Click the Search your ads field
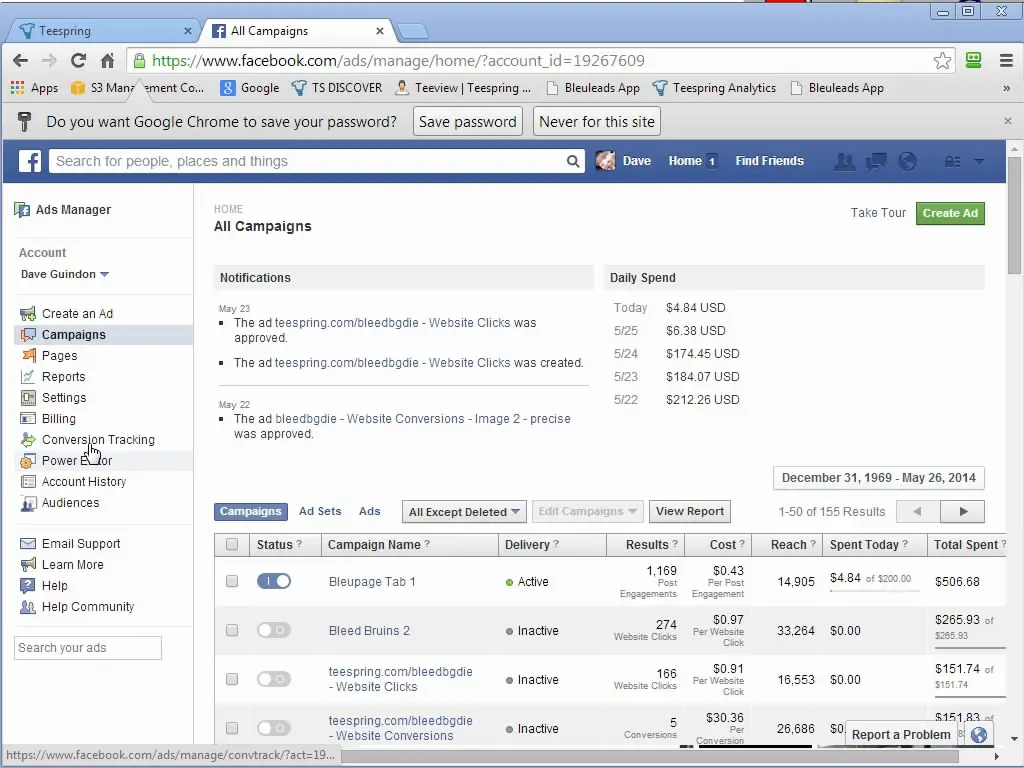Image resolution: width=1024 pixels, height=768 pixels. tap(88, 648)
